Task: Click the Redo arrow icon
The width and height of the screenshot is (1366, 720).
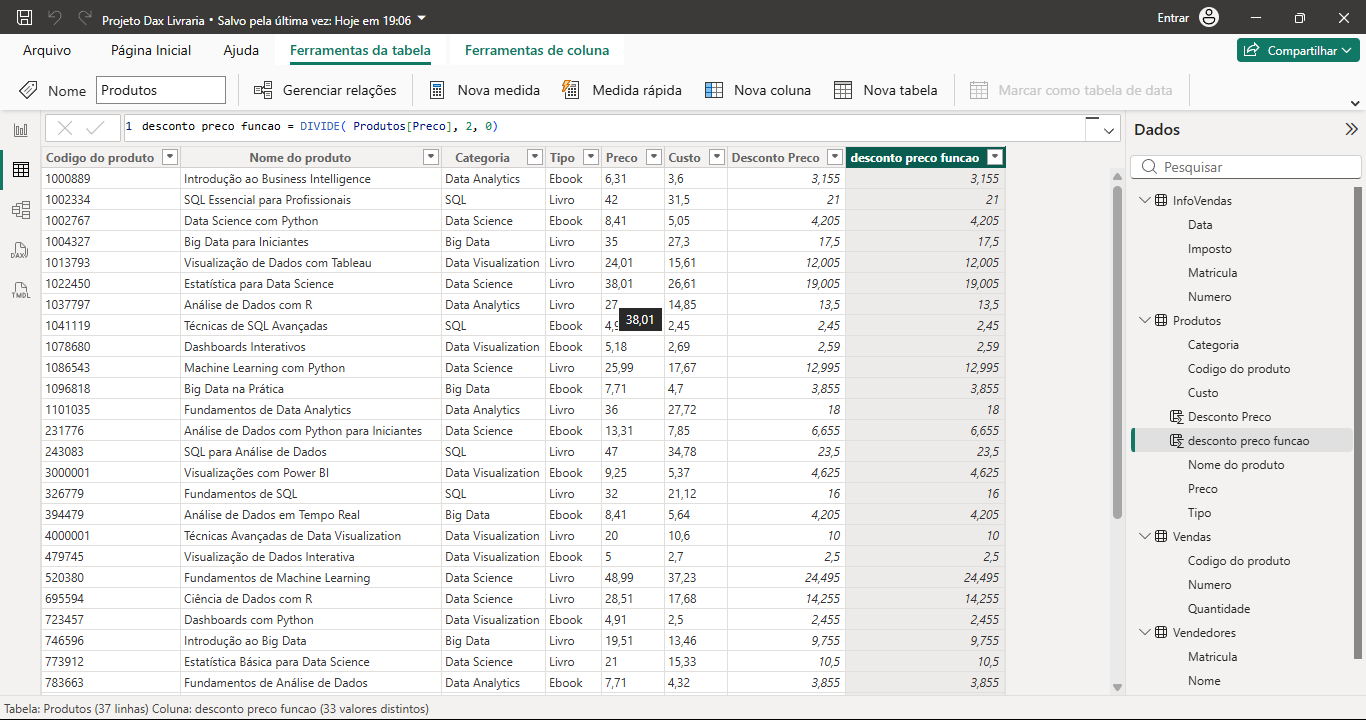Action: pyautogui.click(x=84, y=18)
